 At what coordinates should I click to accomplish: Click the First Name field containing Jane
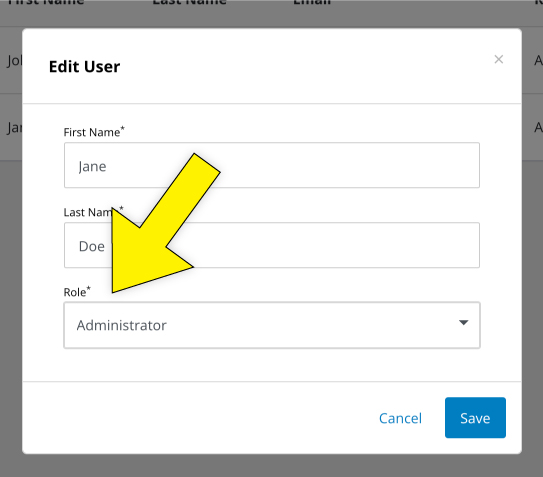(x=272, y=165)
